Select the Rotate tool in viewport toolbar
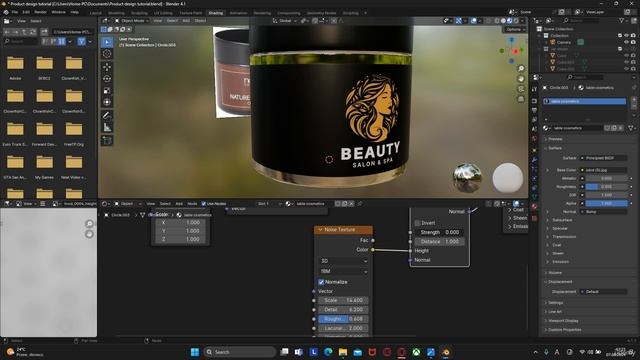Image resolution: width=640 pixels, height=360 pixels. 107,79
